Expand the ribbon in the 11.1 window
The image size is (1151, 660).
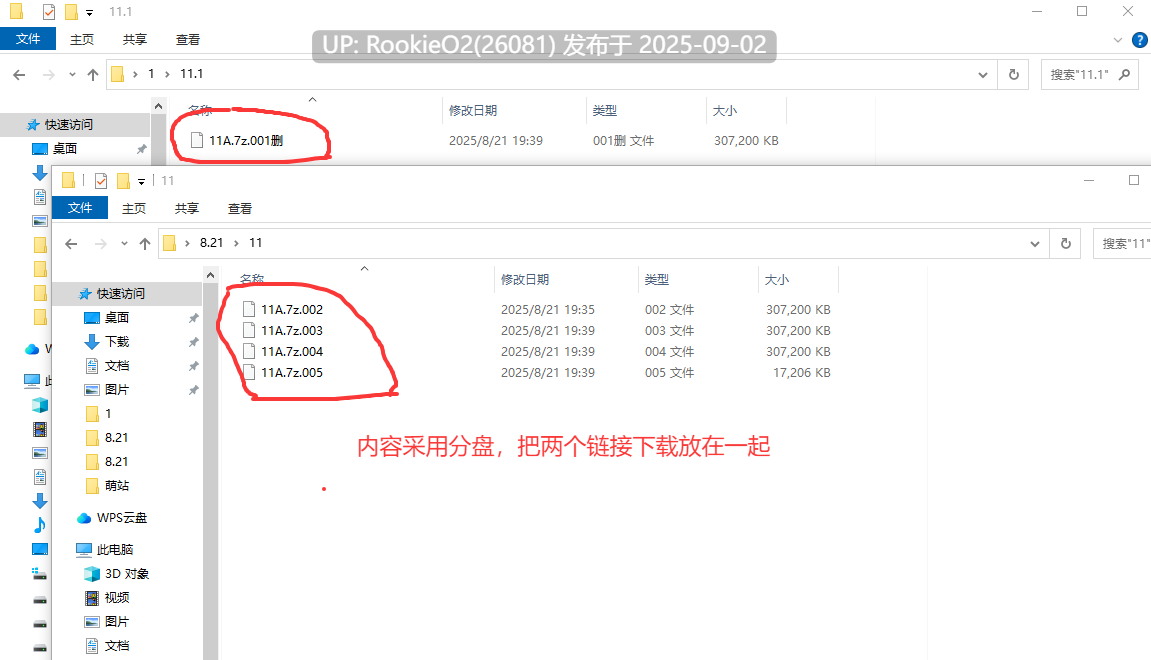[x=1117, y=40]
